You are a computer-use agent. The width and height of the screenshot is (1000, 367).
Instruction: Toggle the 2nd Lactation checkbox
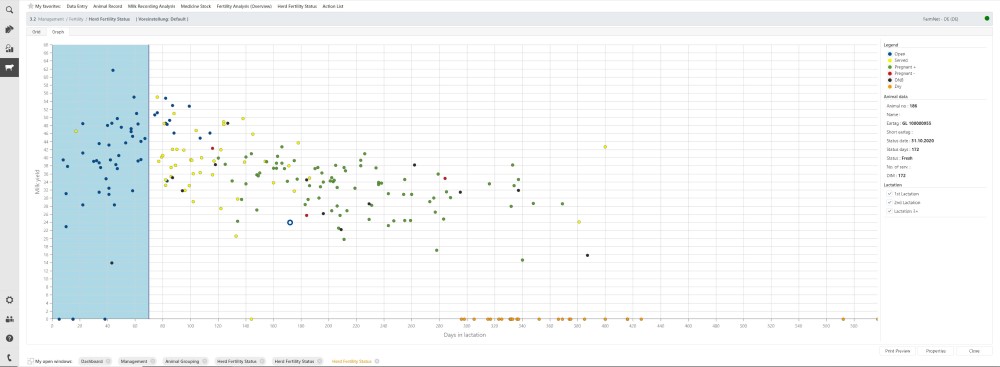pos(890,202)
